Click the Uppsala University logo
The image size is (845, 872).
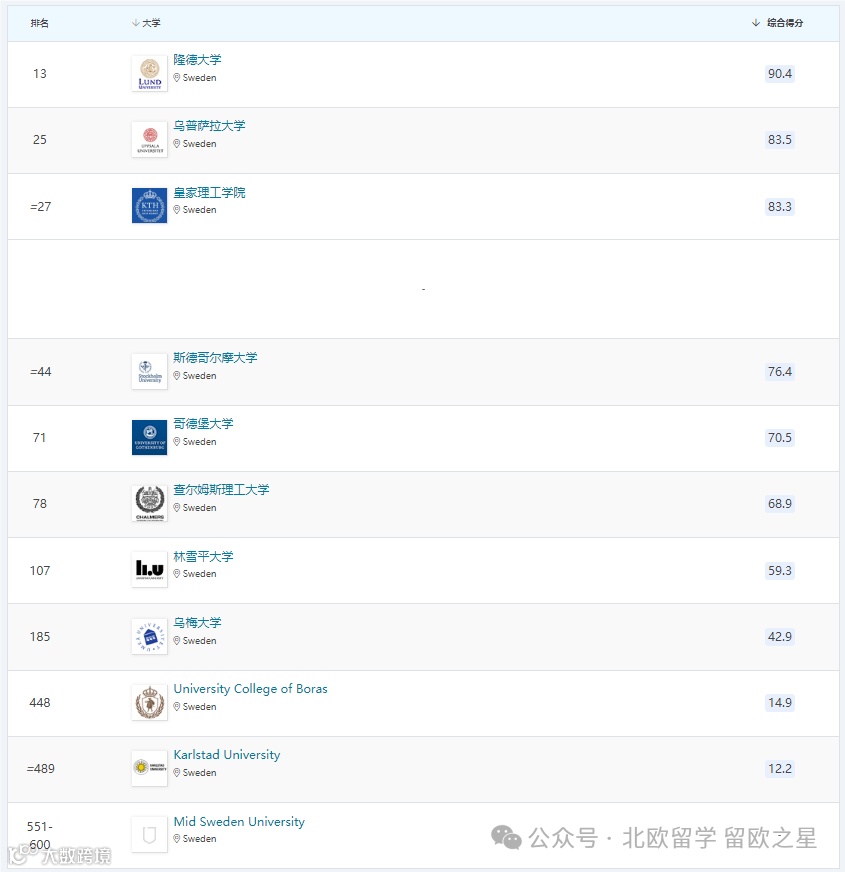click(150, 140)
